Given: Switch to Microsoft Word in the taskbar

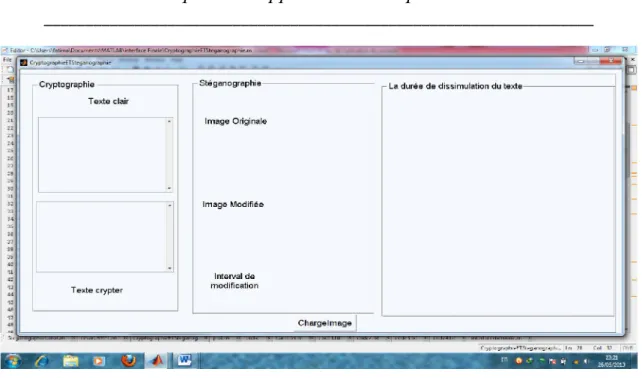Looking at the screenshot, I should [x=185, y=361].
